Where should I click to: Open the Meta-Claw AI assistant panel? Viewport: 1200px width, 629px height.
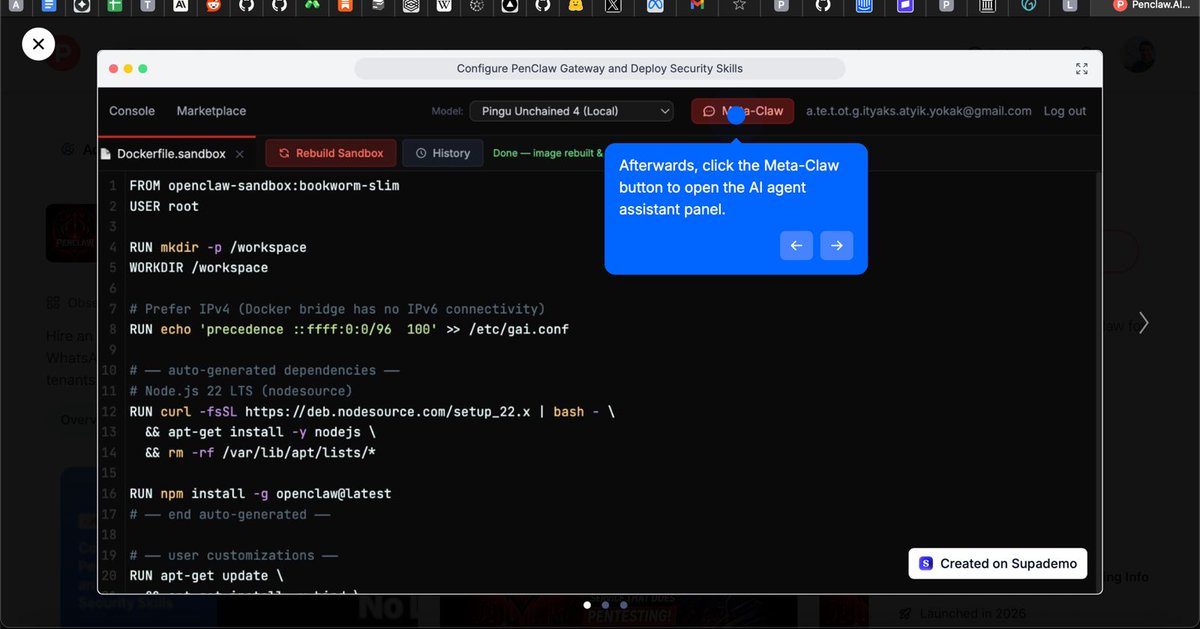(741, 111)
